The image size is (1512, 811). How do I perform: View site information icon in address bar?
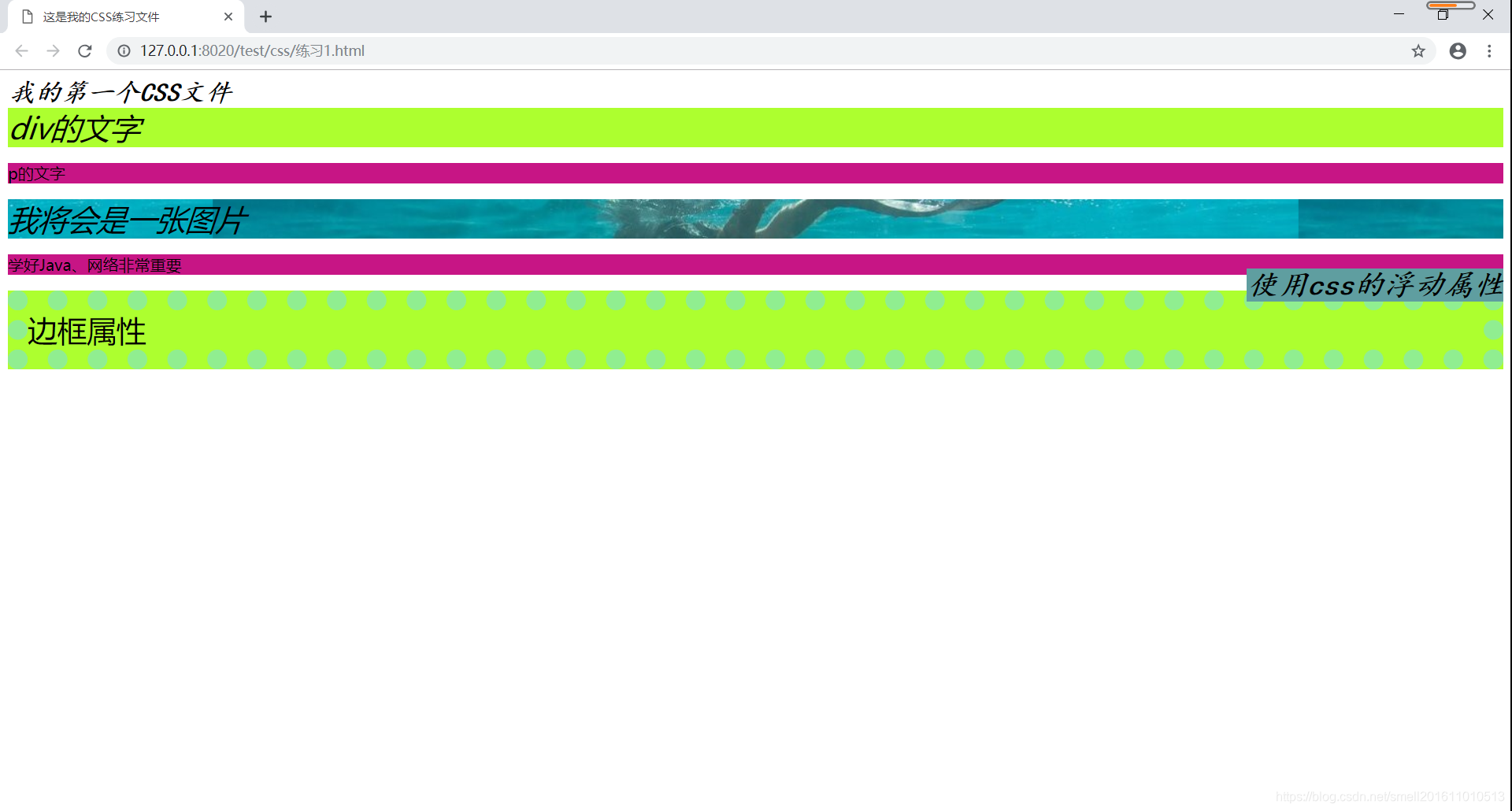[124, 51]
